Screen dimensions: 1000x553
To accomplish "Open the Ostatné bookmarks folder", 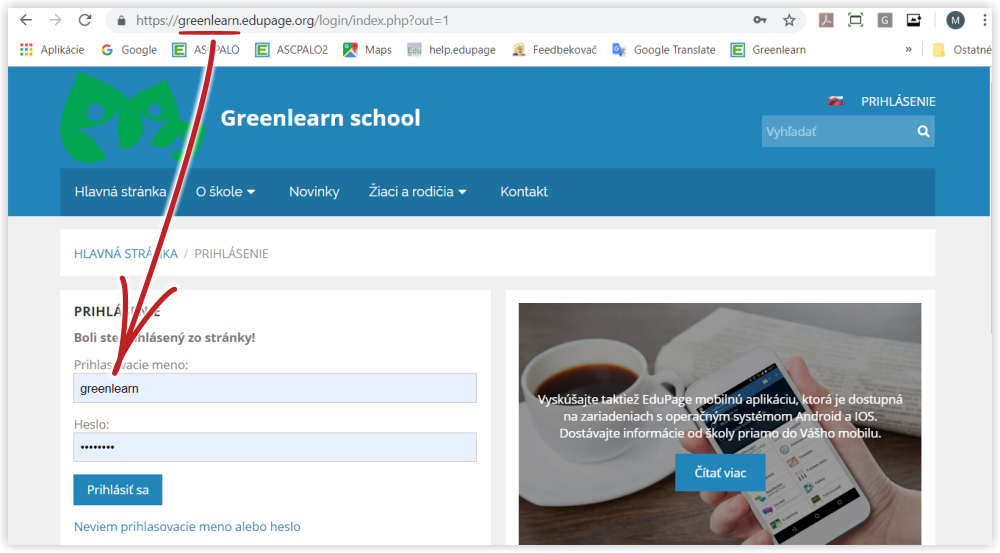I will [962, 50].
